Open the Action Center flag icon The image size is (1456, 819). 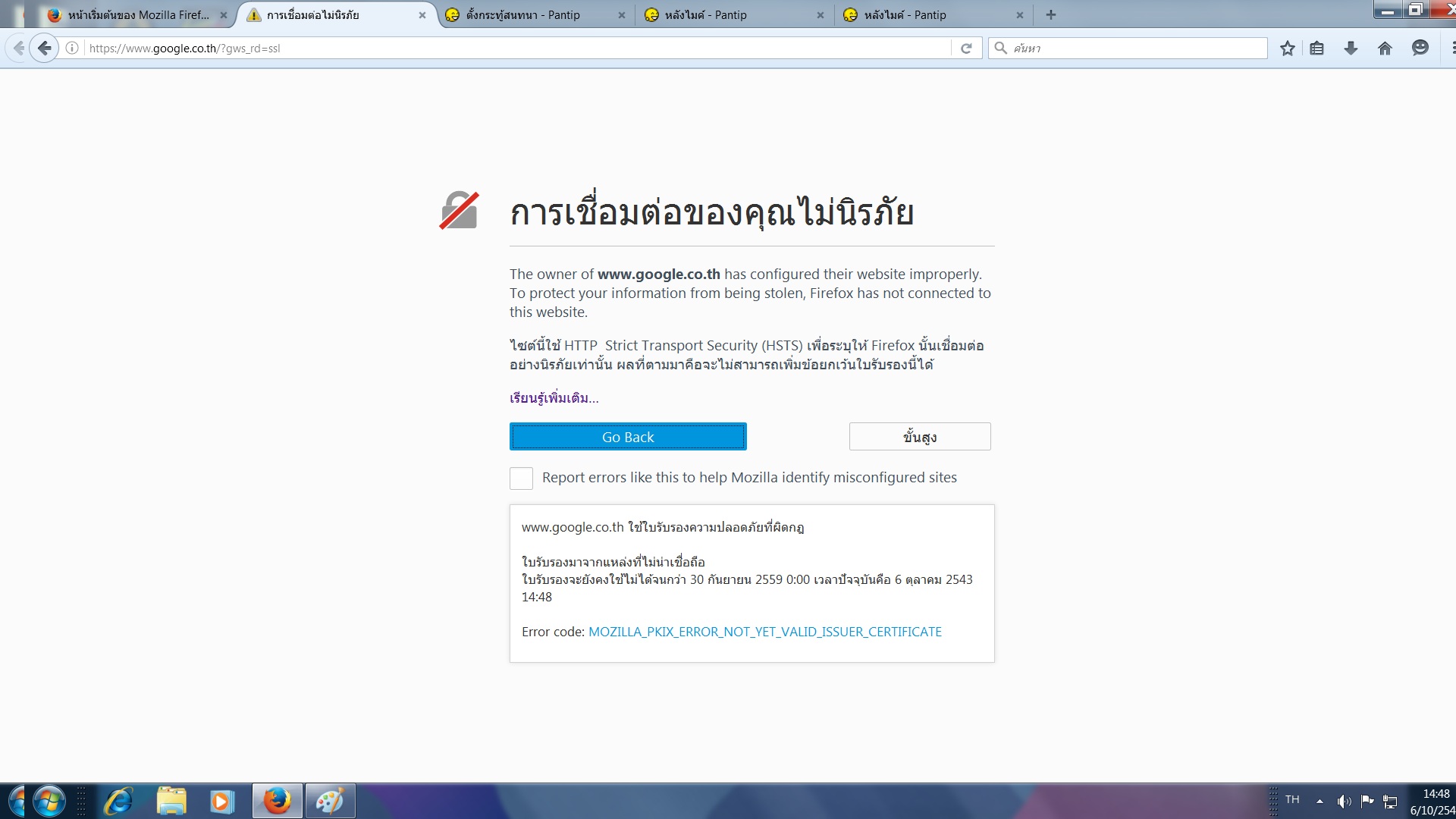pos(1367,801)
